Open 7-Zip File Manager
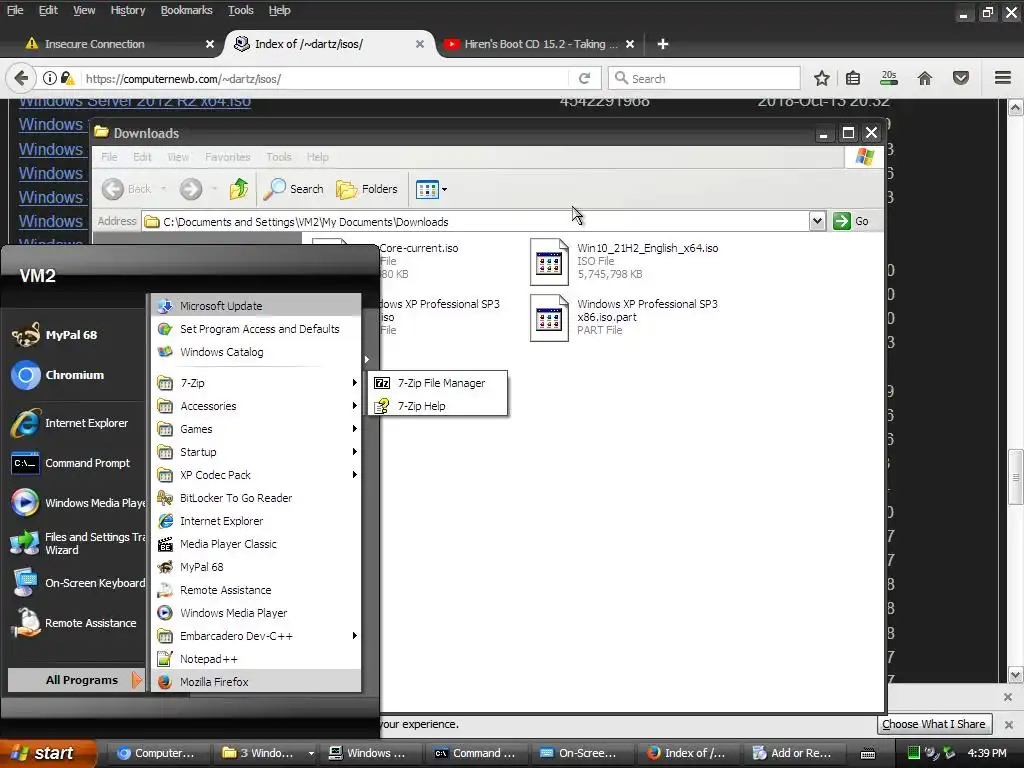The height and width of the screenshot is (768, 1024). [438, 383]
